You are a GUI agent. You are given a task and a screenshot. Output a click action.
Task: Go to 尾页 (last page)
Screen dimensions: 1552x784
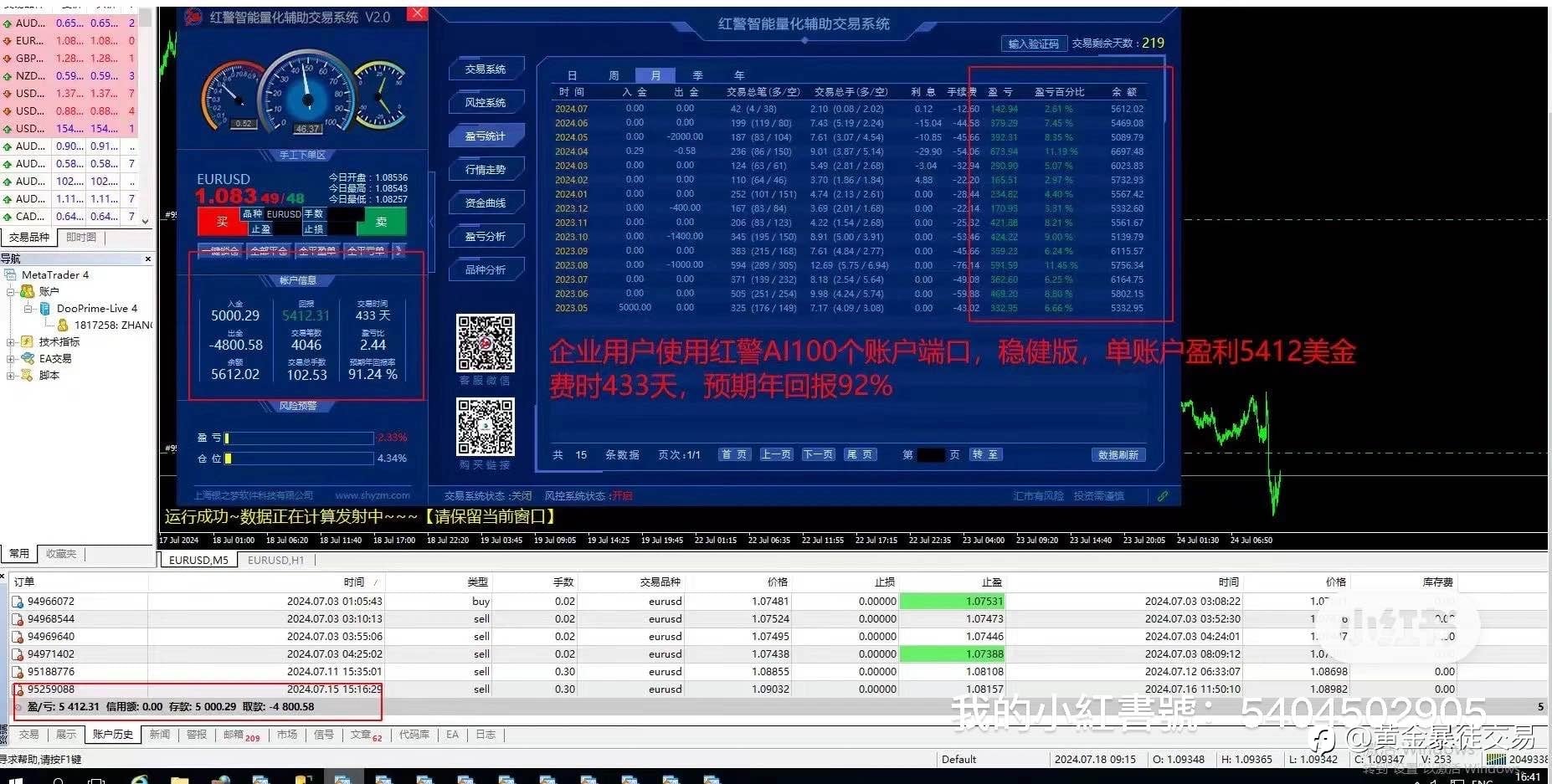[860, 455]
